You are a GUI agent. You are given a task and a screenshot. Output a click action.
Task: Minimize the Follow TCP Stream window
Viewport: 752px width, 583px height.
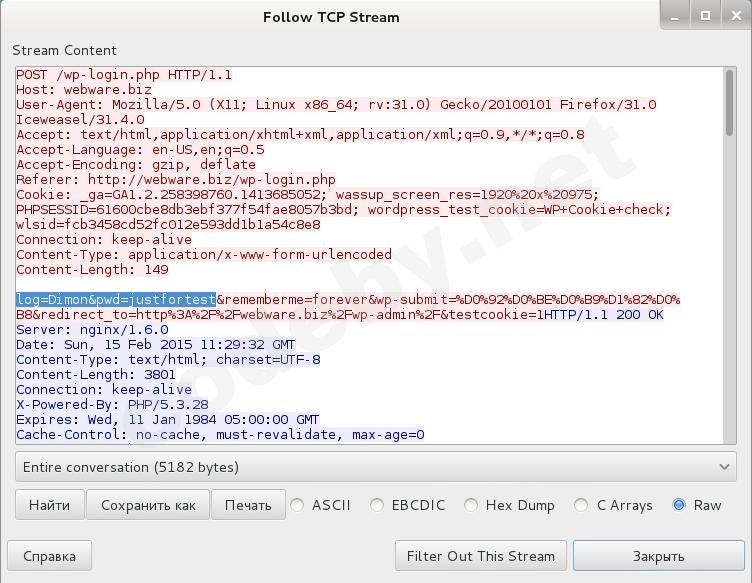[675, 16]
